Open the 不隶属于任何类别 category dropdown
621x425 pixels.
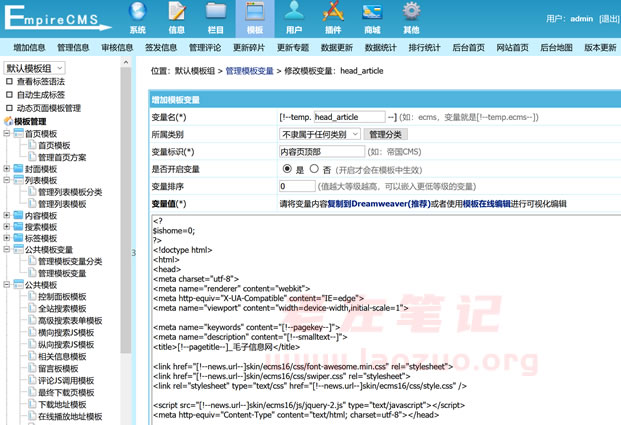(319, 134)
